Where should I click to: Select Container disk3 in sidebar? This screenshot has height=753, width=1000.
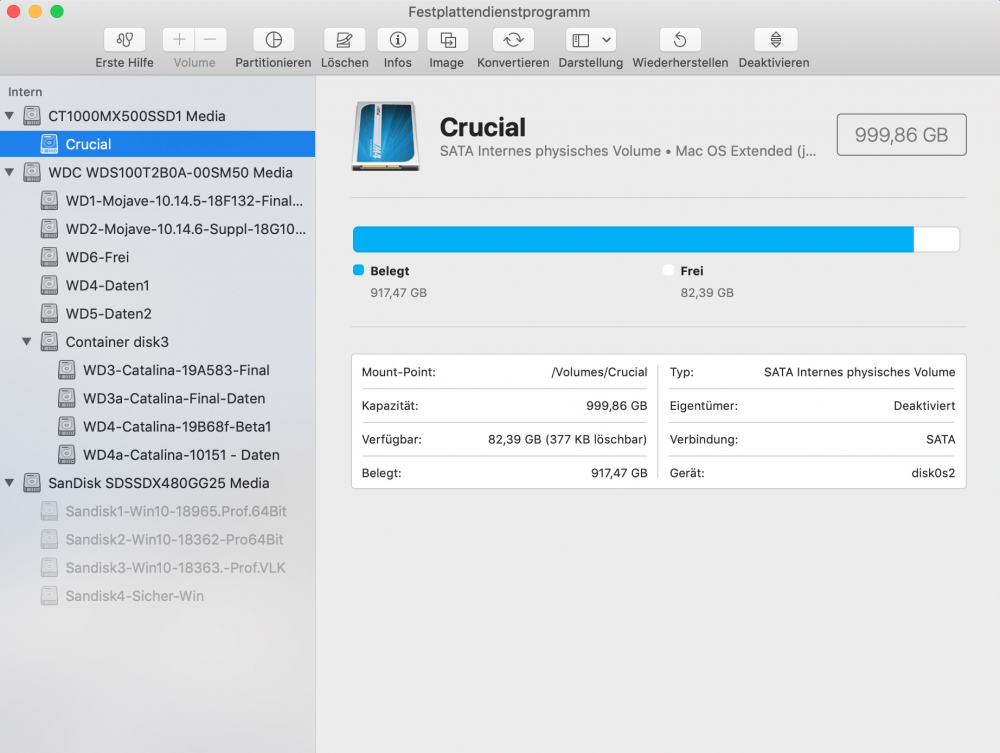pos(158,342)
